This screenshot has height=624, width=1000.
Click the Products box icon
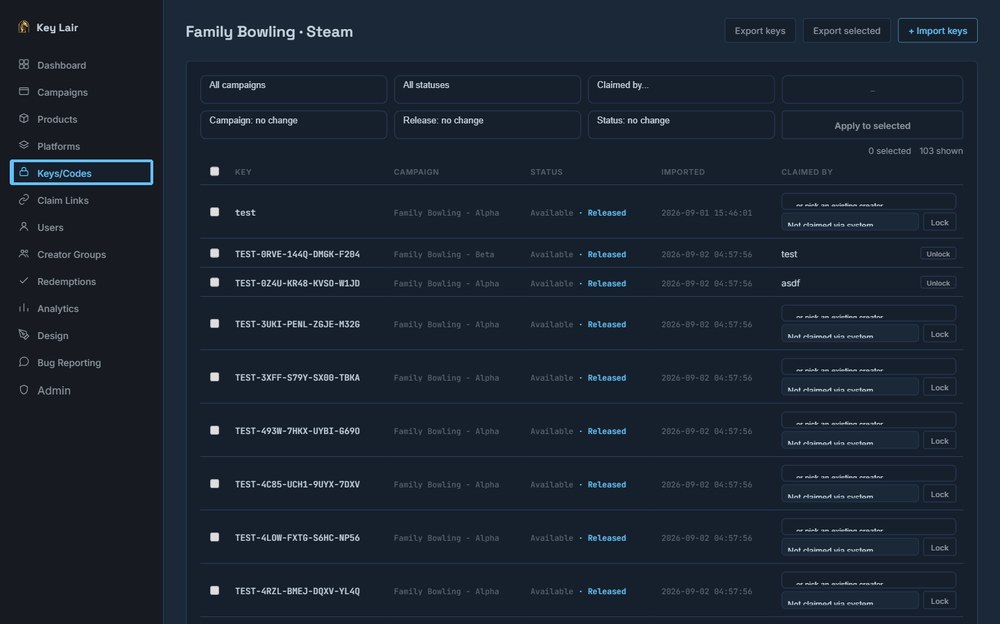pos(24,119)
